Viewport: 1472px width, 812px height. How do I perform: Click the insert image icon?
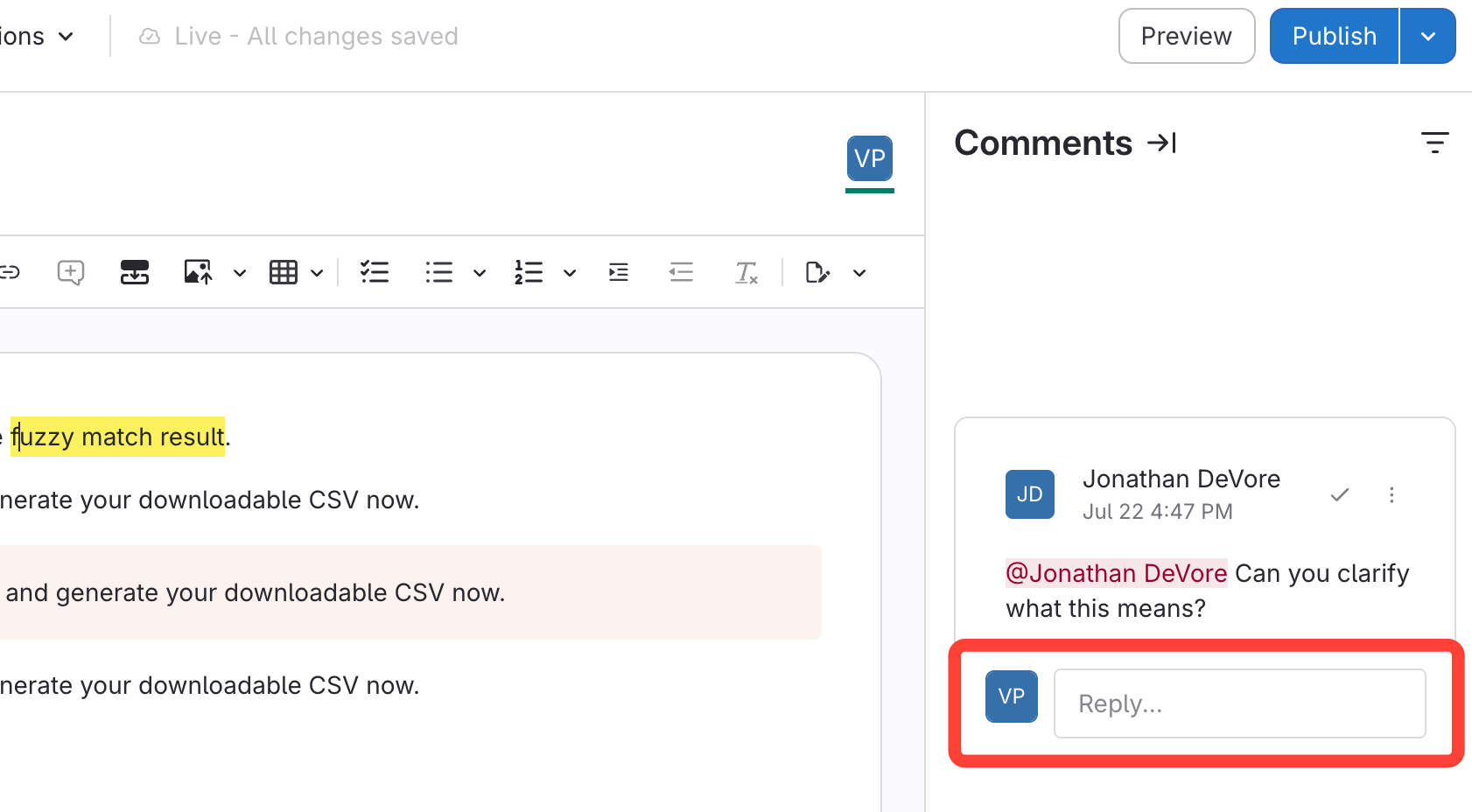point(198,272)
